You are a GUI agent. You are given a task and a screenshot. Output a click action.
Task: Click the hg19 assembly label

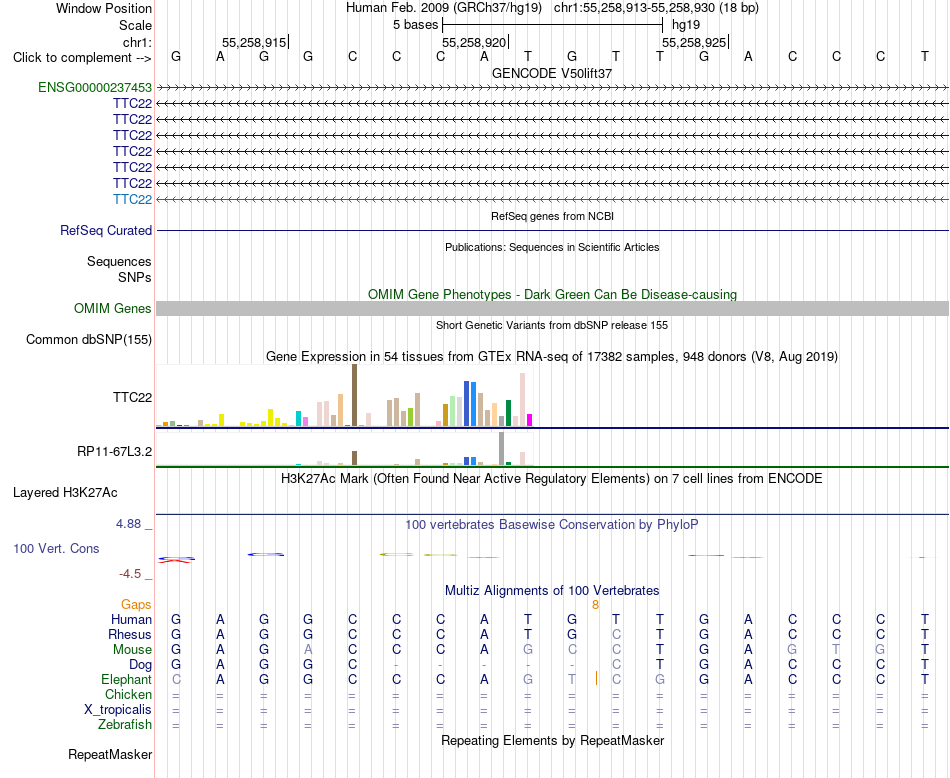click(686, 25)
